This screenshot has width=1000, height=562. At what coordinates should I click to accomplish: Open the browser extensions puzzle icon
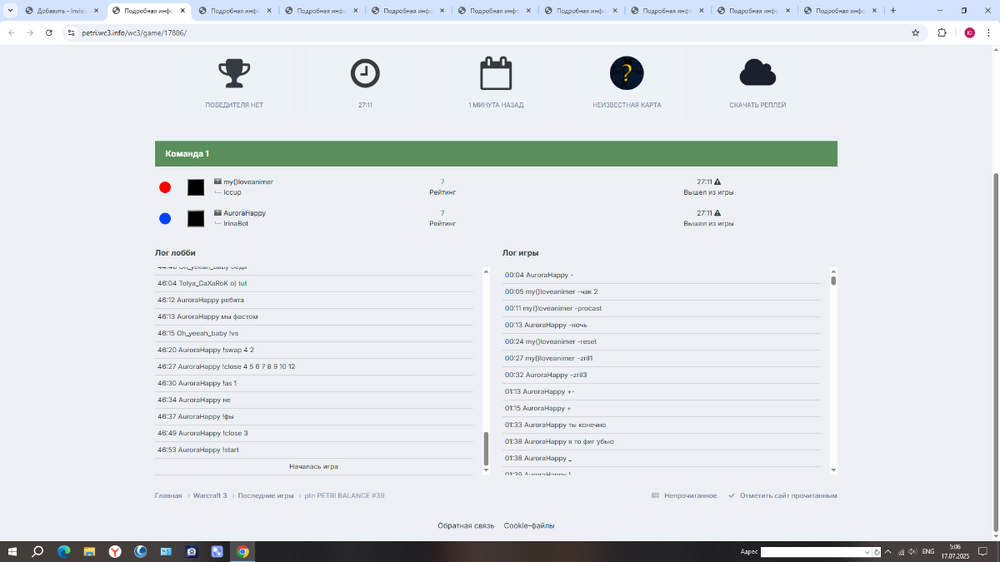pyautogui.click(x=942, y=32)
